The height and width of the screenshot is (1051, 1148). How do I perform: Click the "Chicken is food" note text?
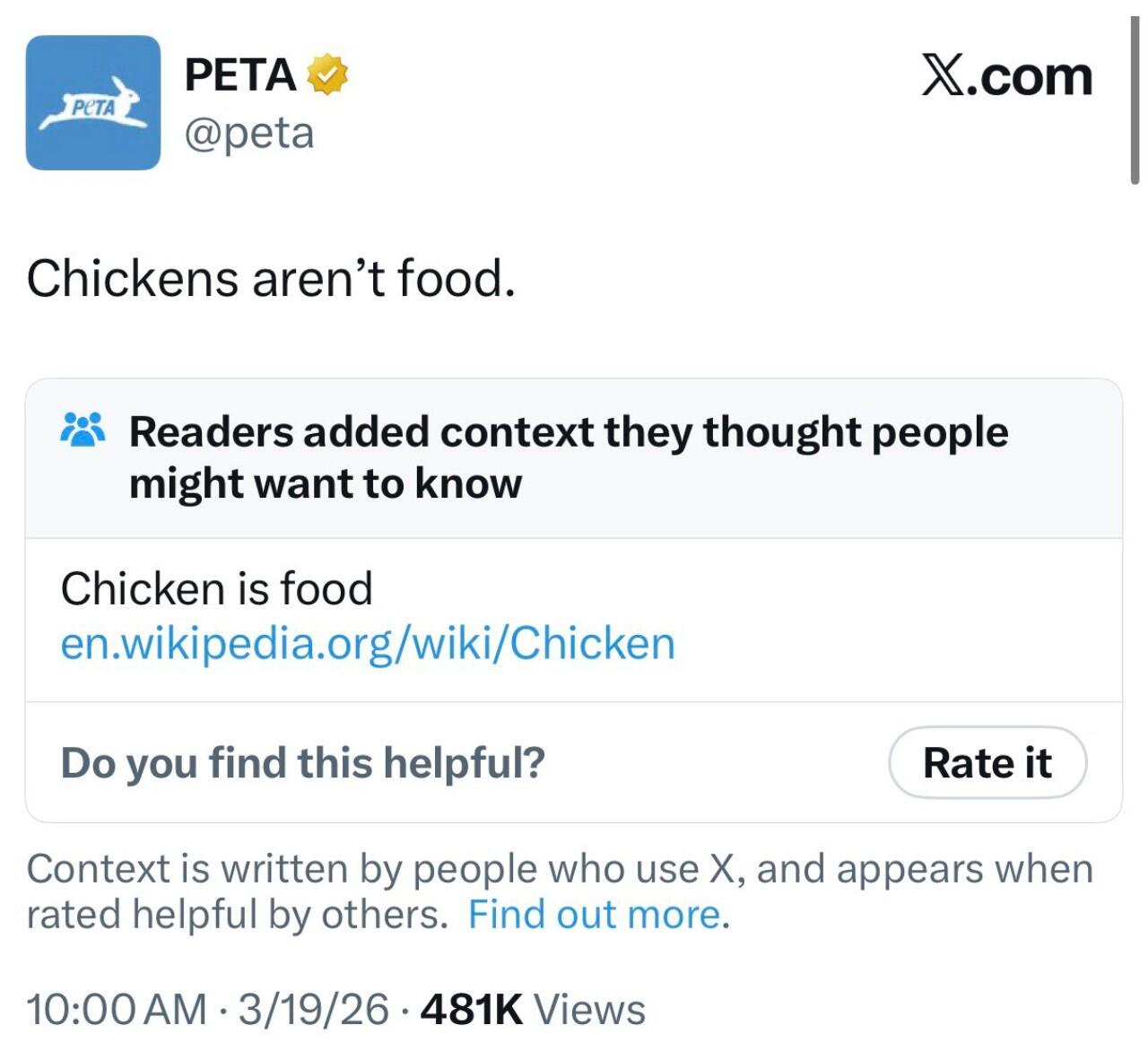tap(216, 589)
